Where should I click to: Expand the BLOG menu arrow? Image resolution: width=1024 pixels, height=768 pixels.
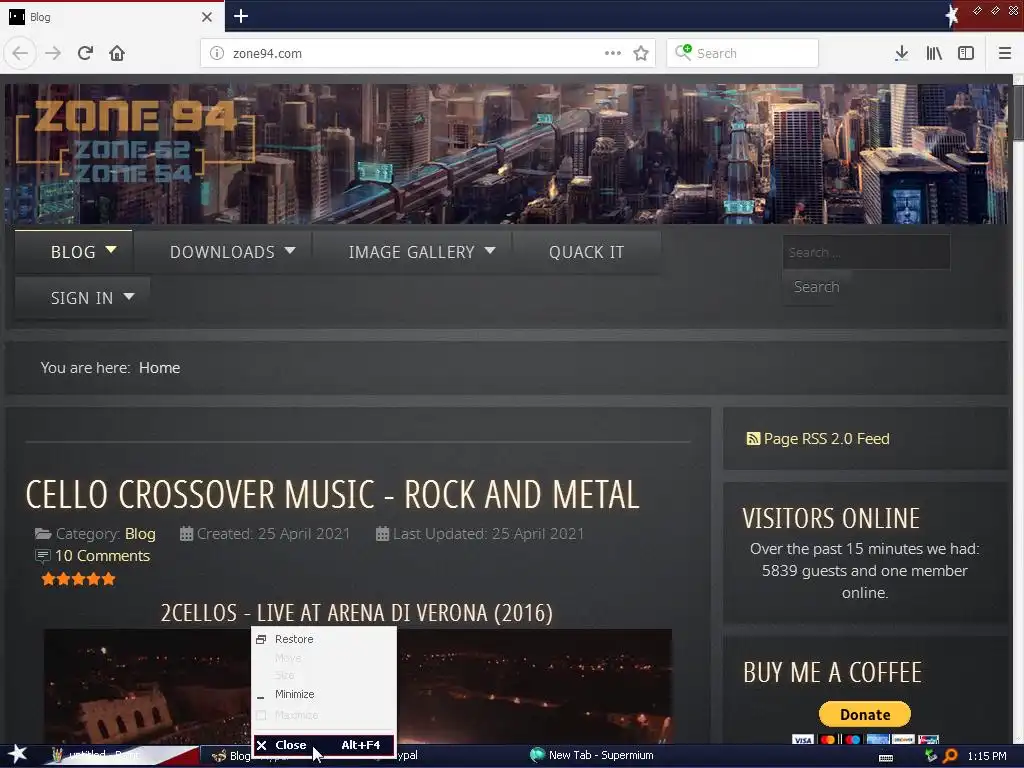pyautogui.click(x=111, y=250)
